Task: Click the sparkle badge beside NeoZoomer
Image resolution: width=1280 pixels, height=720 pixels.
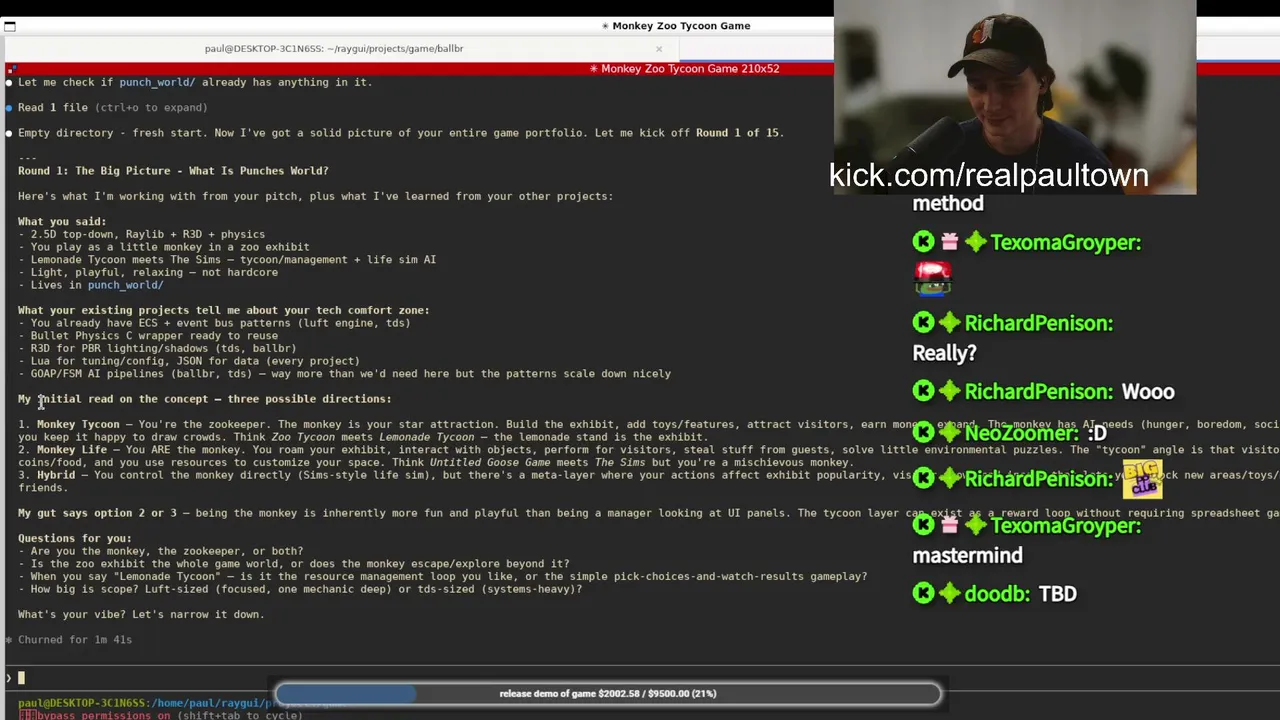Action: coord(949,433)
